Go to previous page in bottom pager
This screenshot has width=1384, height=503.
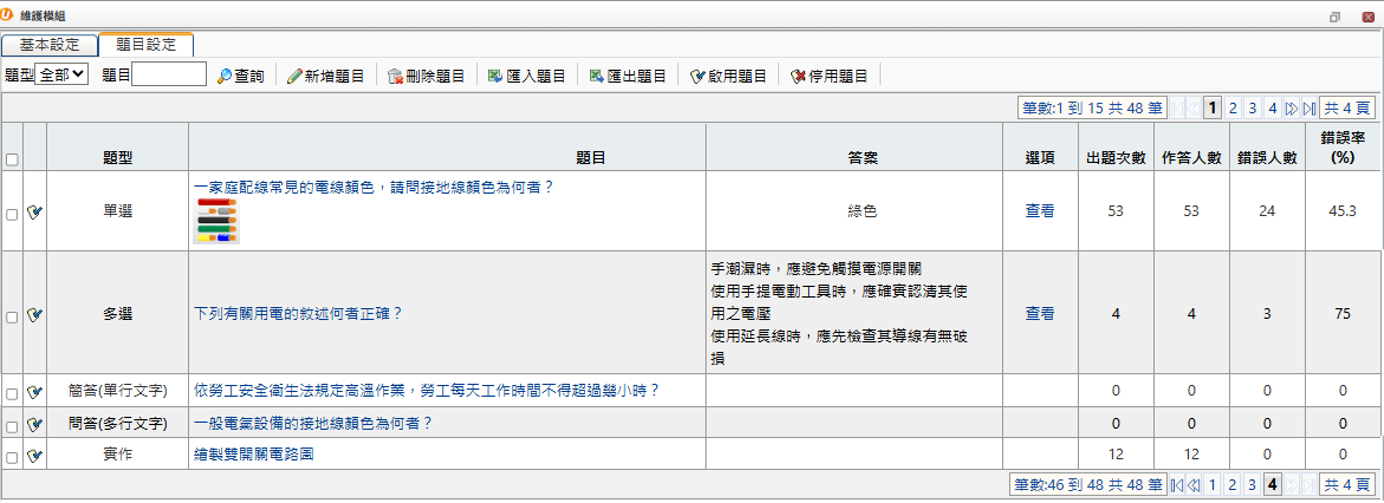pos(1194,485)
